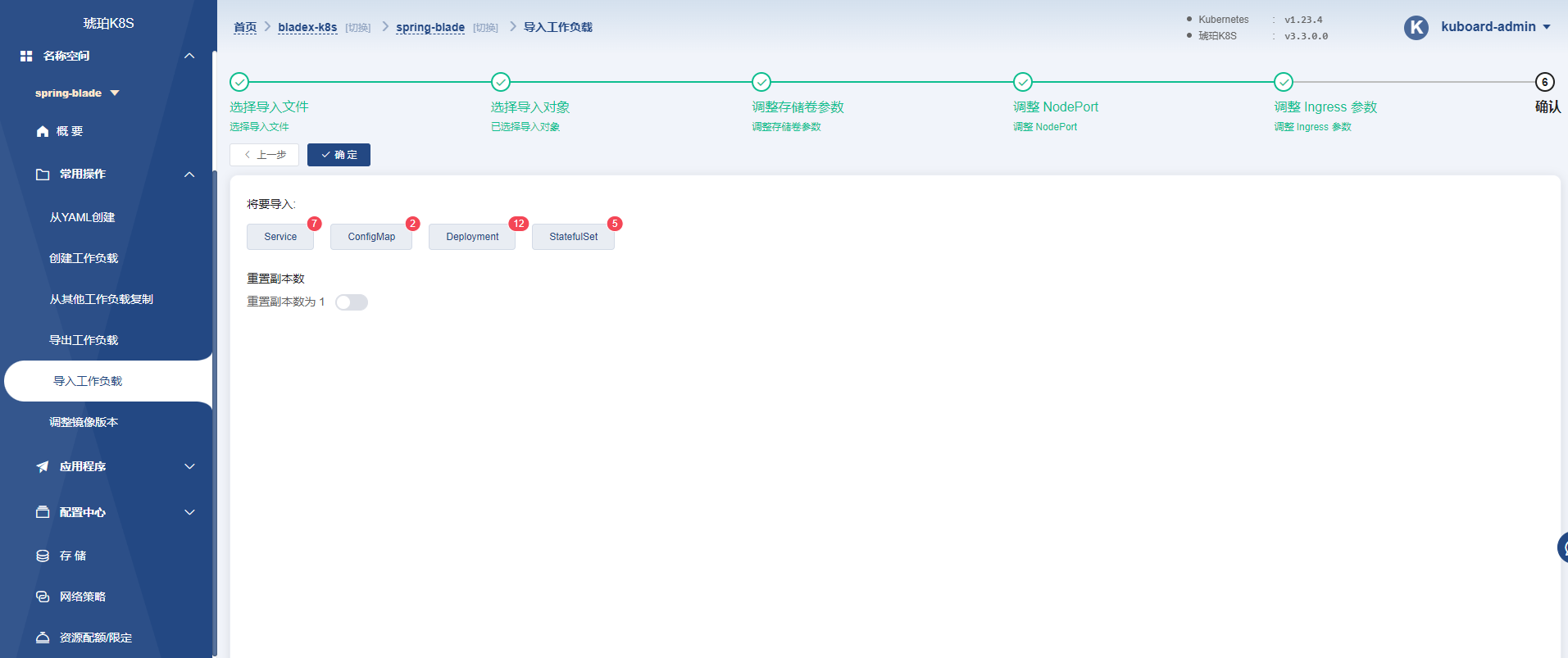The width and height of the screenshot is (1568, 658).
Task: Click the 网络策略 icon
Action: tap(43, 597)
